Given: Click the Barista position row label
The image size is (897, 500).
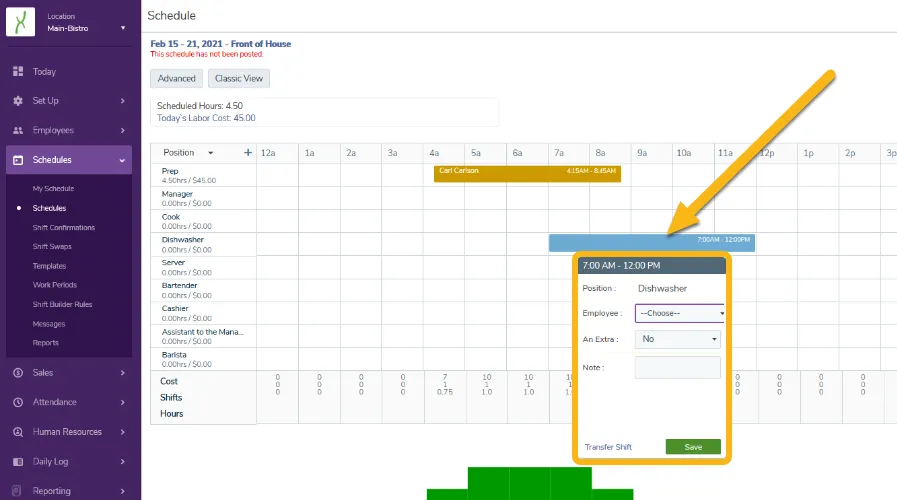Looking at the screenshot, I should pyautogui.click(x=174, y=355).
